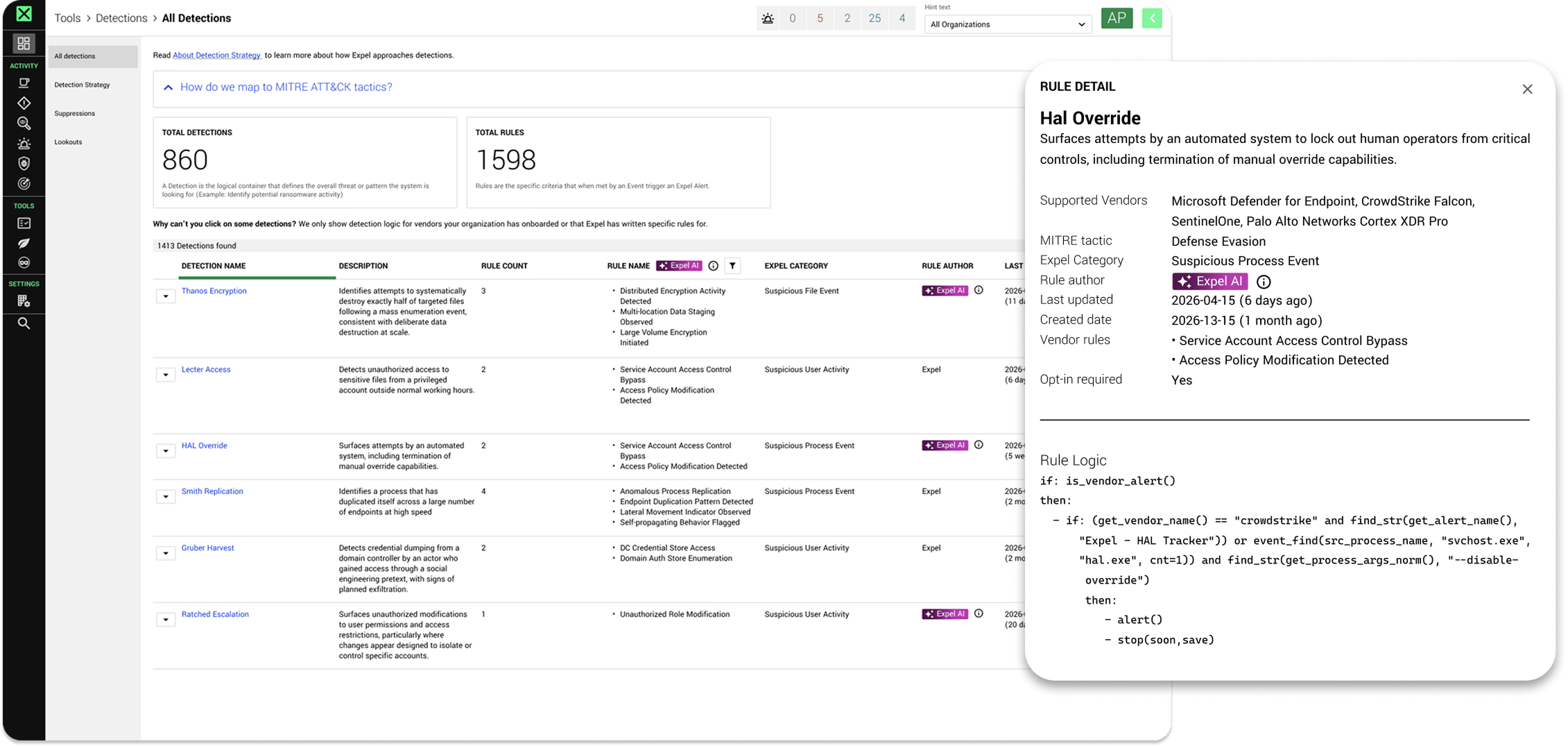Click Tools in breadcrumb
Screen dimensions: 1568x746
(67, 18)
